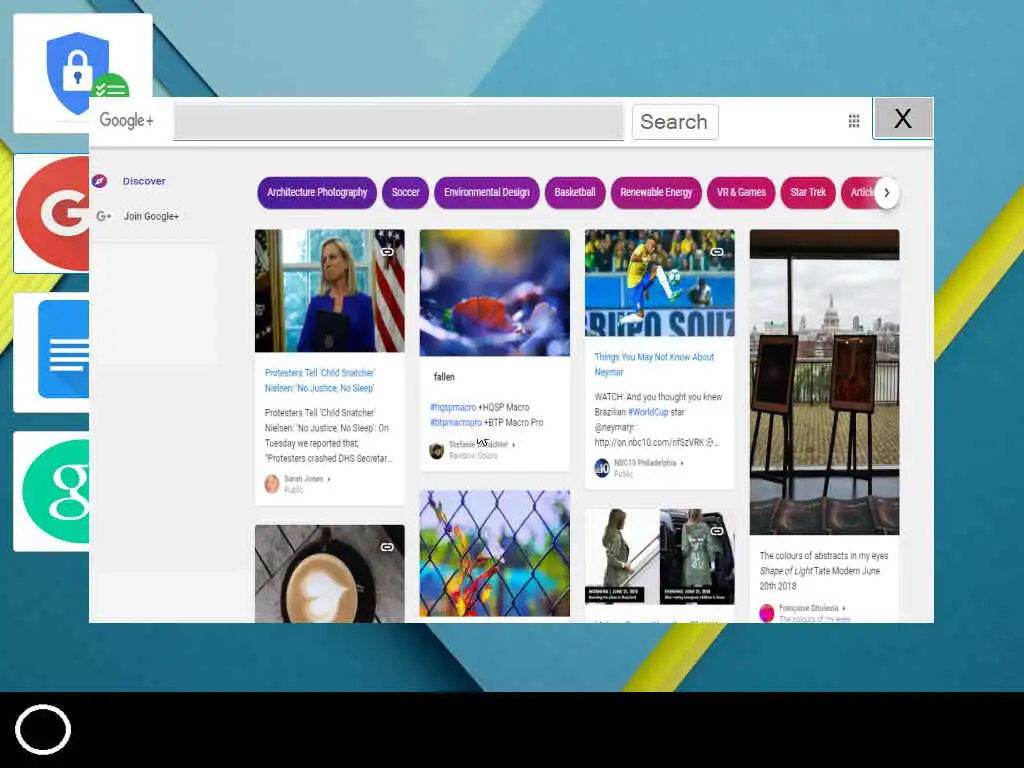Image resolution: width=1024 pixels, height=768 pixels.
Task: Close the Google+ window with X
Action: click(x=903, y=119)
